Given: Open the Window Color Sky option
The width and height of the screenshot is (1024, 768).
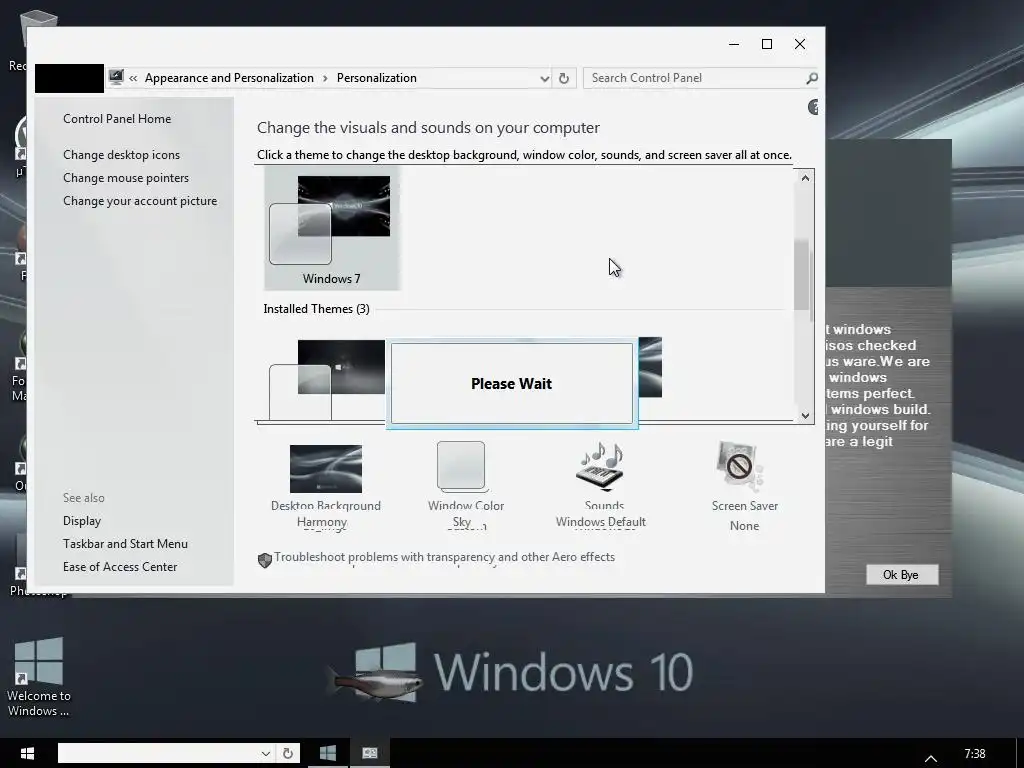Looking at the screenshot, I should [466, 487].
